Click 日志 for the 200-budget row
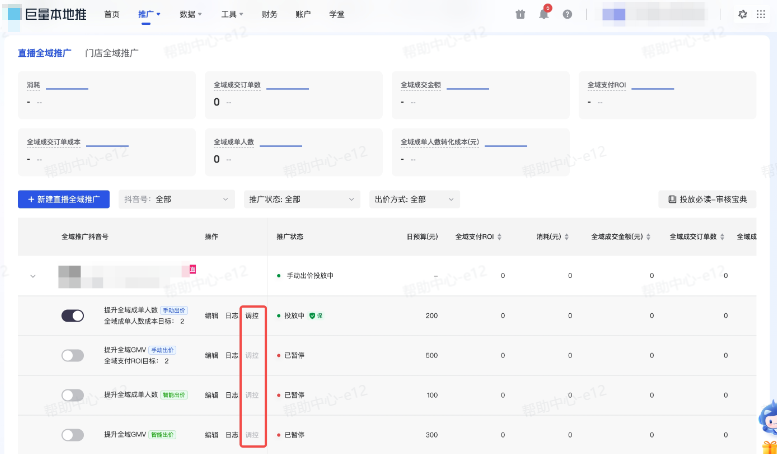The width and height of the screenshot is (777, 454). (x=232, y=316)
